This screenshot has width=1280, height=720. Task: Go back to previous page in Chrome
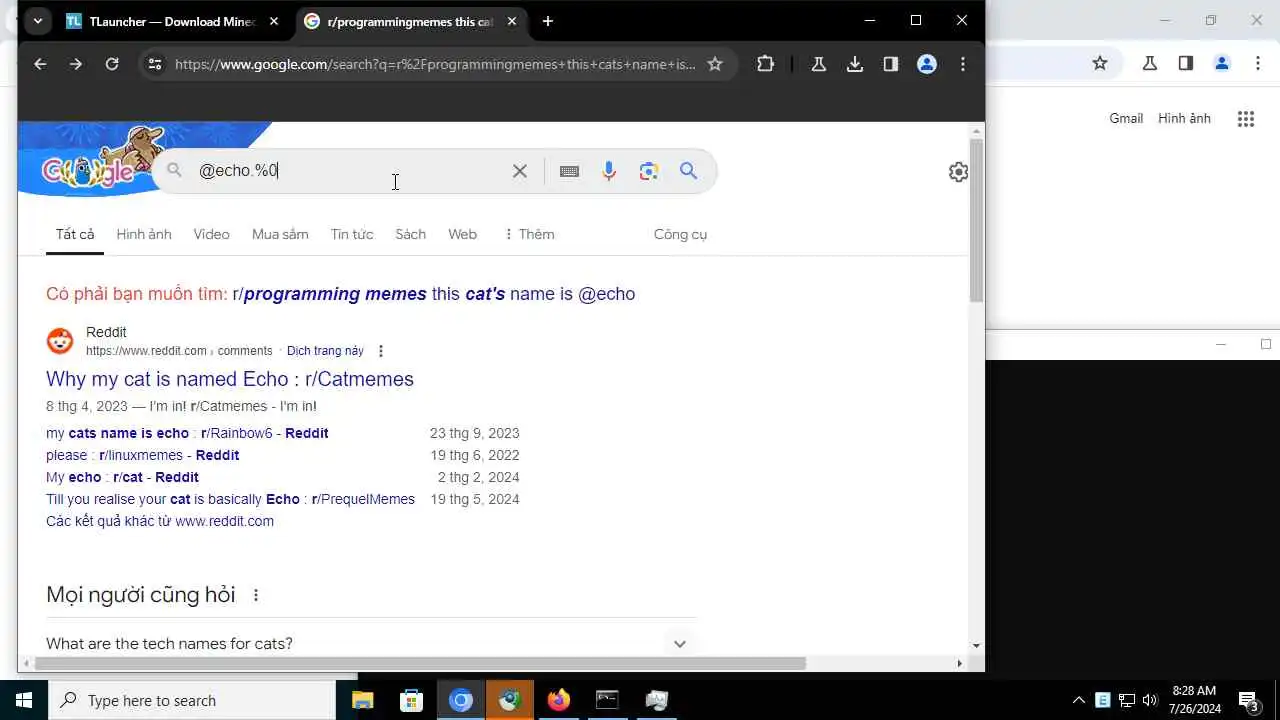click(40, 64)
